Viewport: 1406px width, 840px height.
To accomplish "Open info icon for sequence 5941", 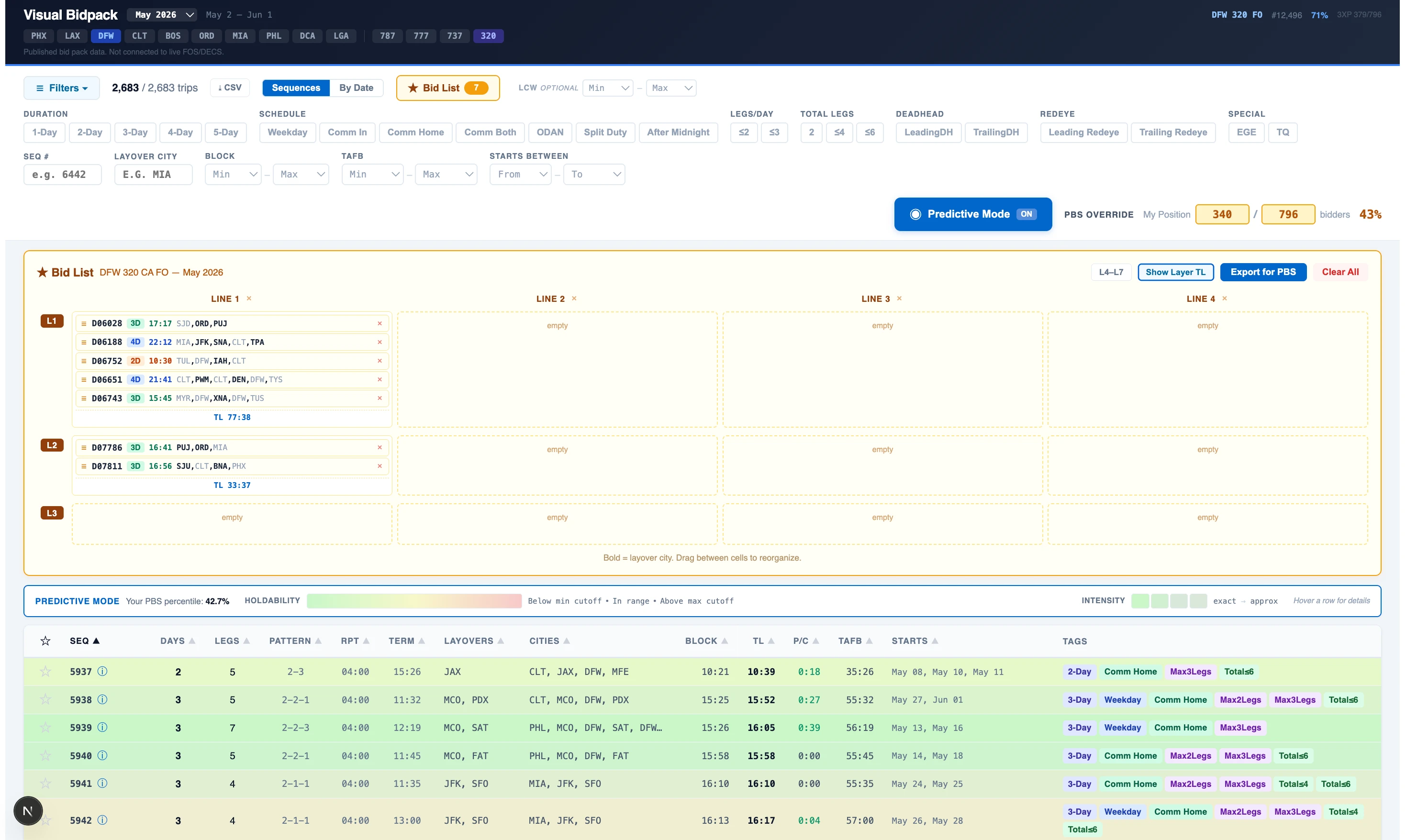I will [x=102, y=784].
